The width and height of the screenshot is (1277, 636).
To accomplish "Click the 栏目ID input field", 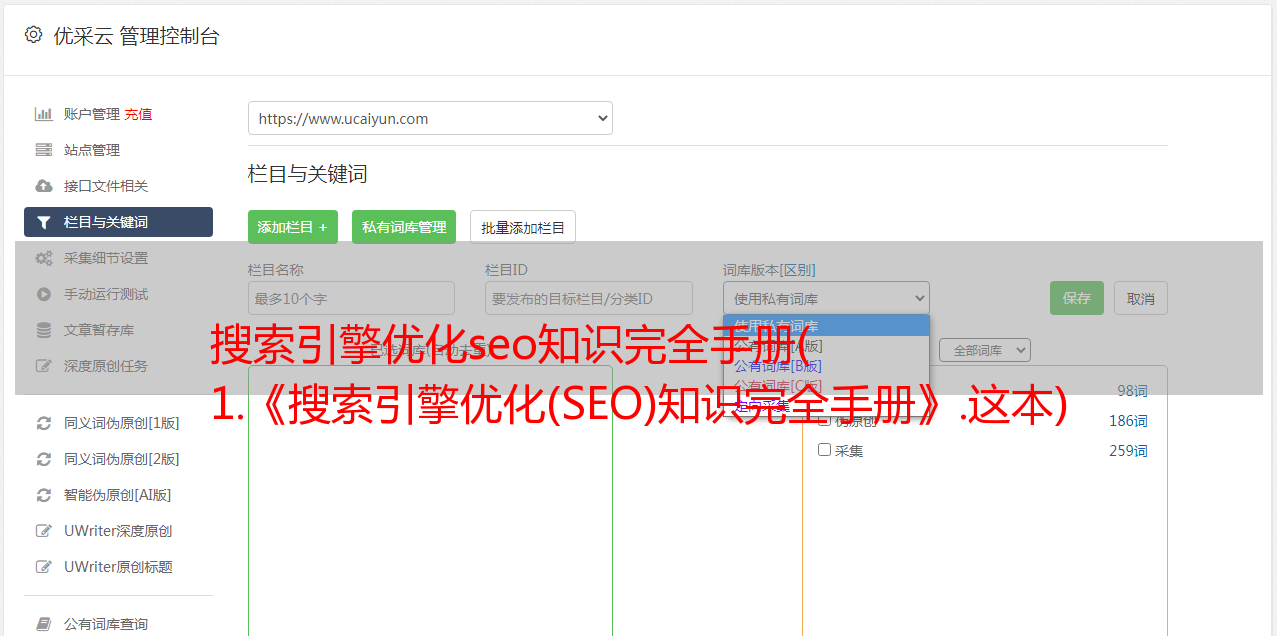I will [x=589, y=298].
